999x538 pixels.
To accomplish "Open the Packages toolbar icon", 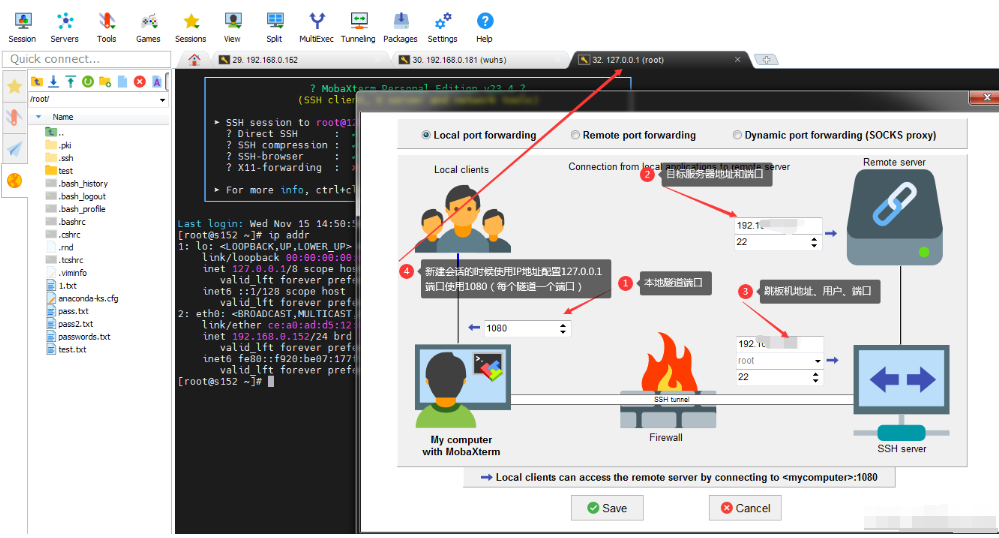I will pos(400,27).
